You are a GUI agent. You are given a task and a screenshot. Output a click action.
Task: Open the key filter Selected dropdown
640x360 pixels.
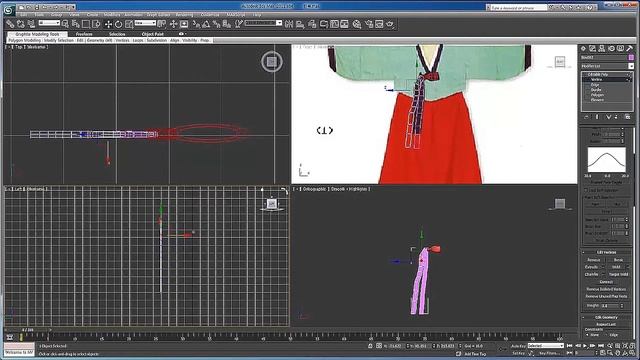point(546,346)
